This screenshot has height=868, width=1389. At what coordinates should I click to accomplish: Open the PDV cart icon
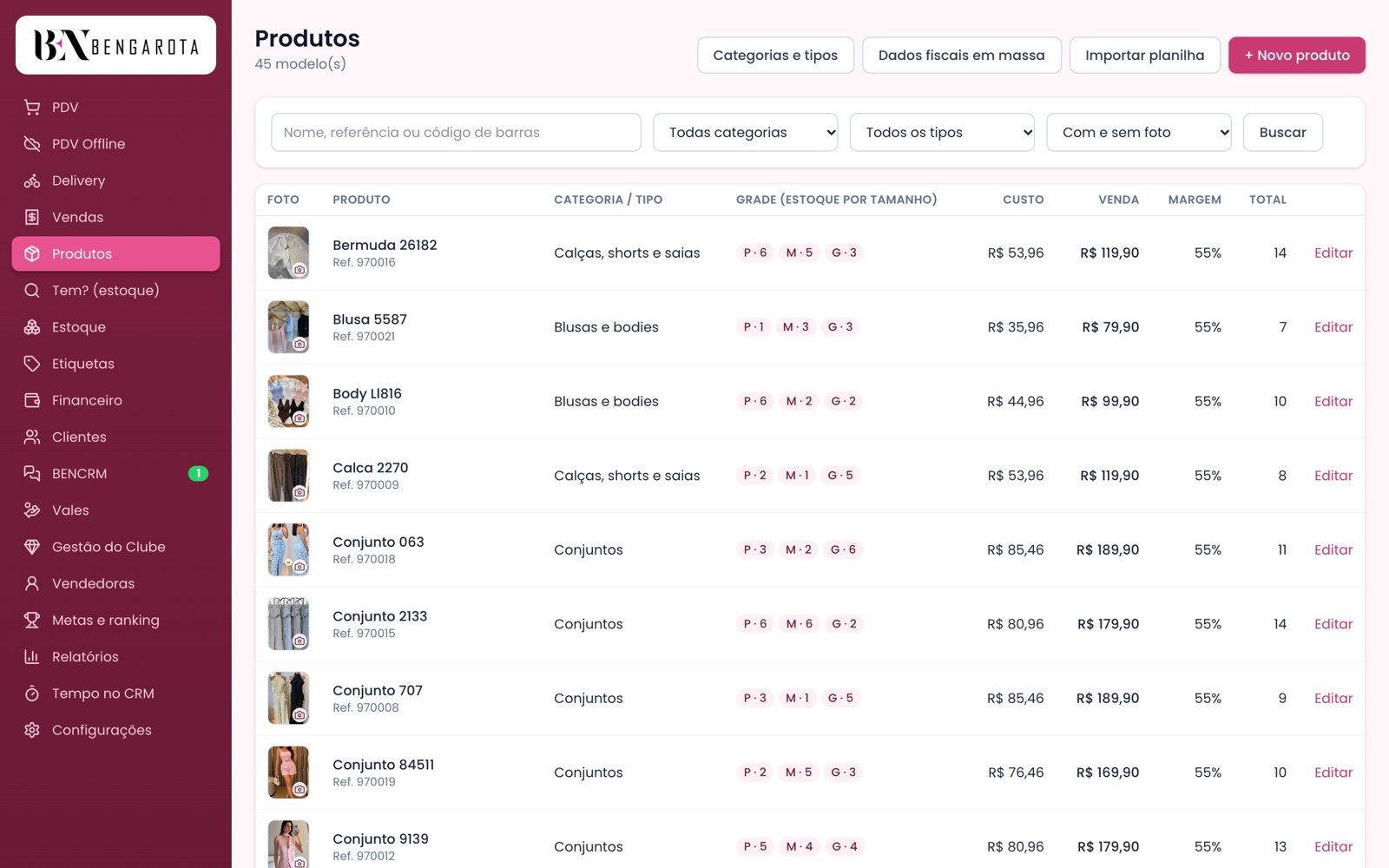(32, 108)
